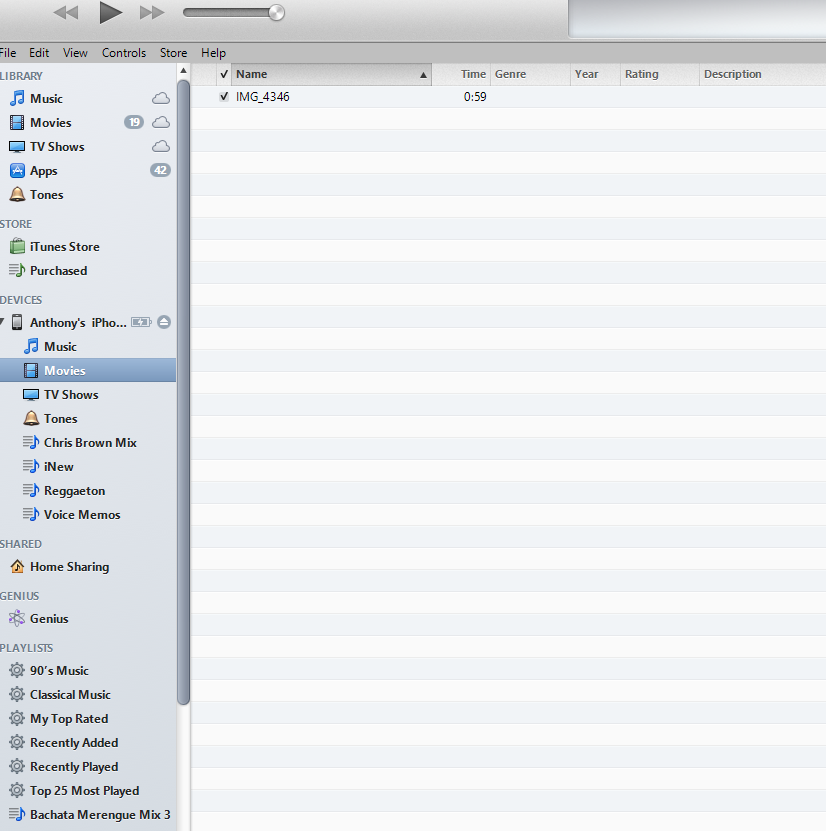The height and width of the screenshot is (831, 826).
Task: Sort by the Description column header
Action: (x=762, y=74)
